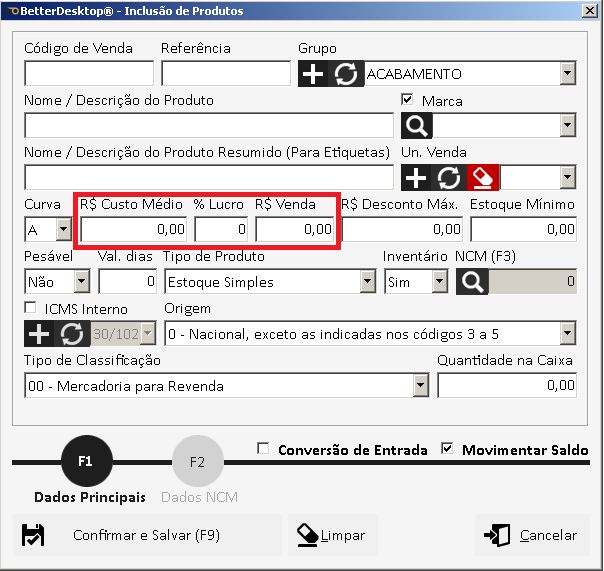
Task: Toggle the Marca checkbox
Action: 407,100
